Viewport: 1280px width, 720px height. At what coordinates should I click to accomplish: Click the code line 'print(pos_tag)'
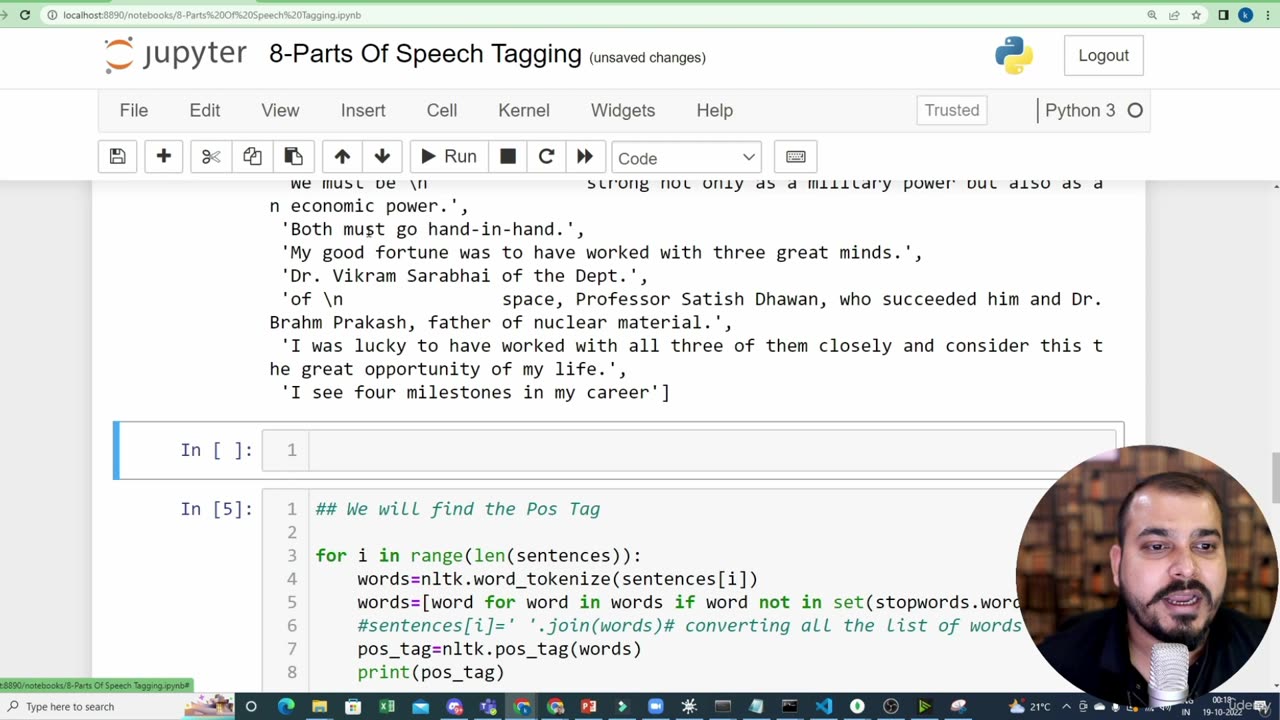click(431, 672)
